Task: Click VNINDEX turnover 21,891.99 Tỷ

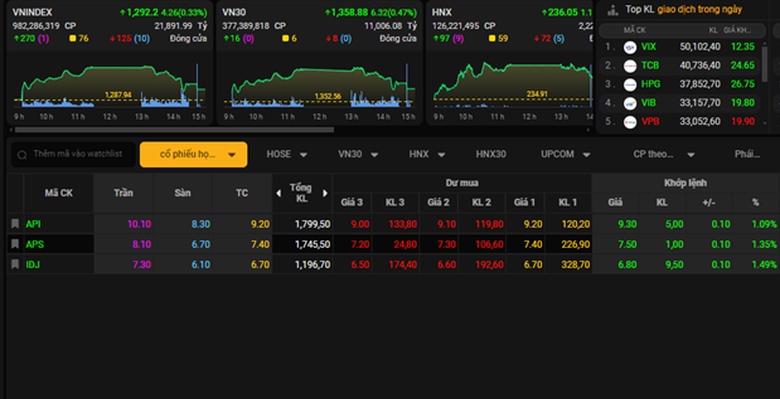Action: coord(181,25)
